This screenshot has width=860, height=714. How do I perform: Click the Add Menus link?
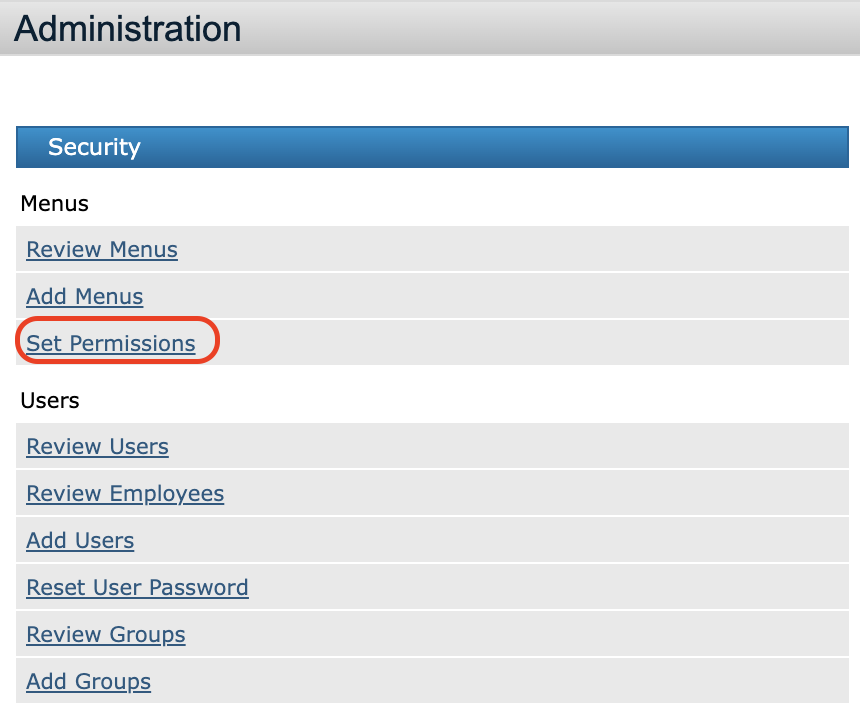tap(85, 297)
